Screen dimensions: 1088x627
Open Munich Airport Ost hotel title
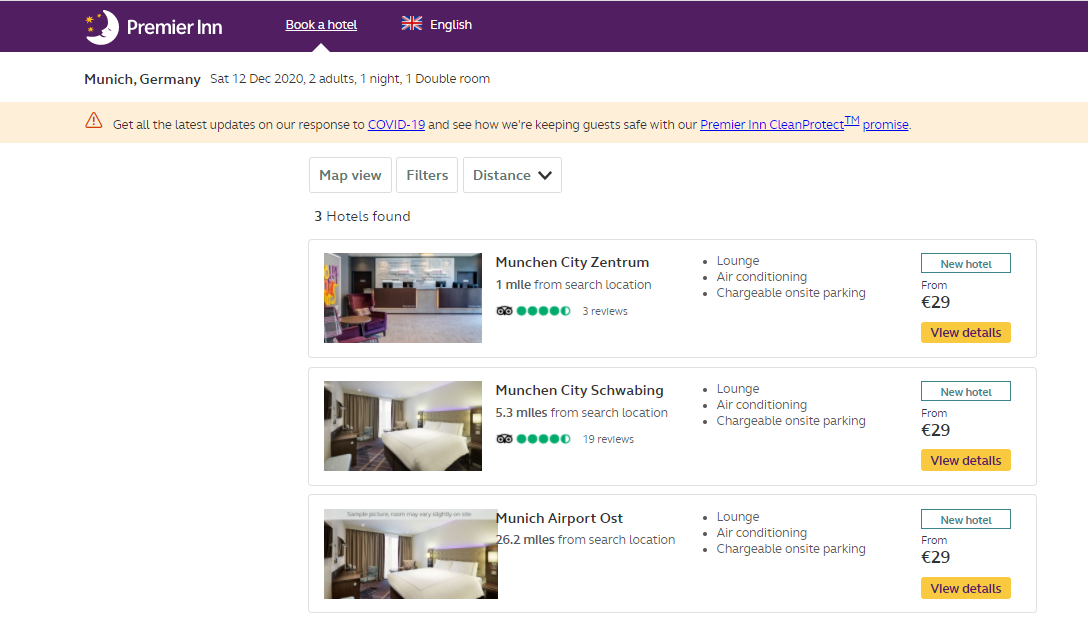[x=559, y=518]
